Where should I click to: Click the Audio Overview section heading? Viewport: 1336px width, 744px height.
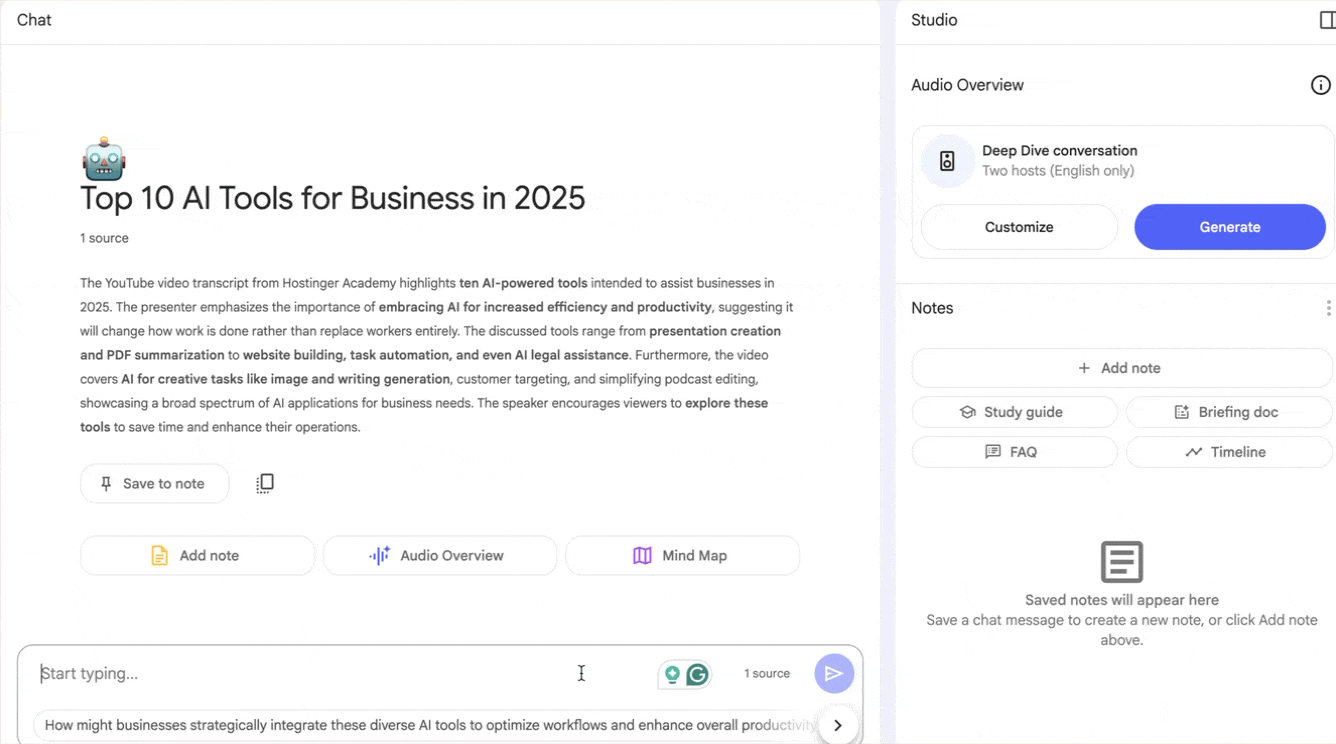tap(967, 85)
